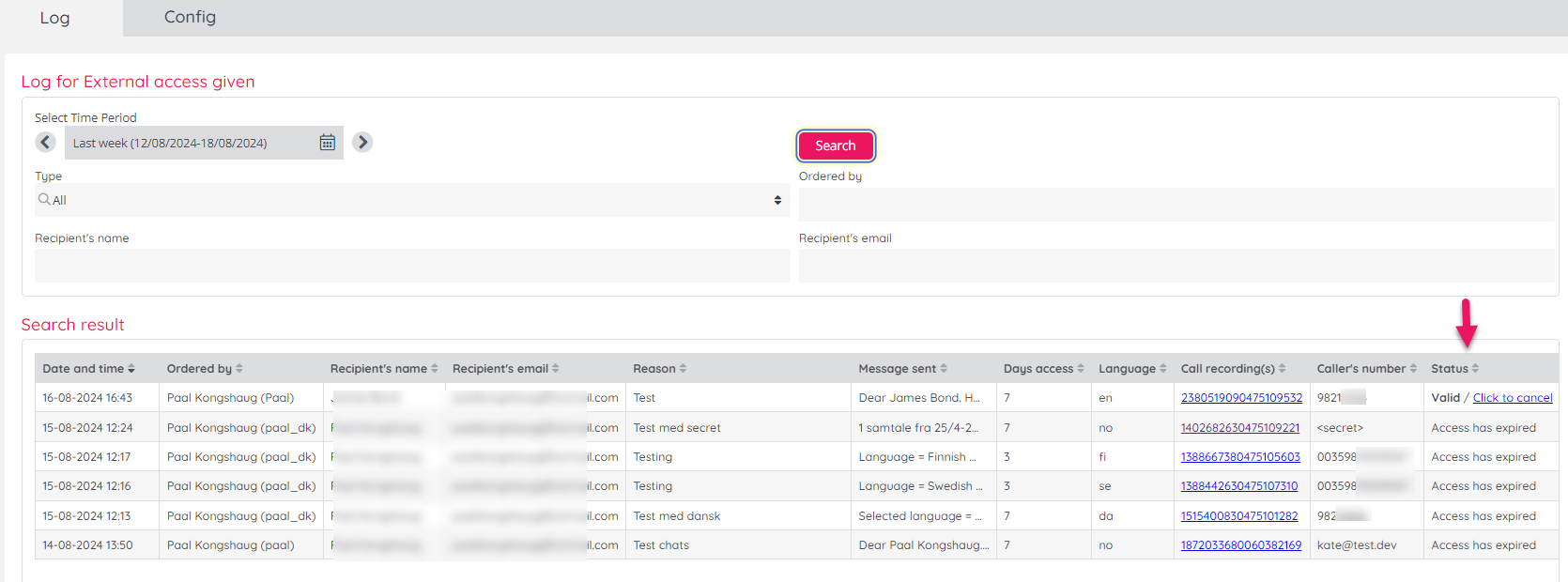Sort by Message sent column
This screenshot has height=582, width=1568.
(x=902, y=369)
